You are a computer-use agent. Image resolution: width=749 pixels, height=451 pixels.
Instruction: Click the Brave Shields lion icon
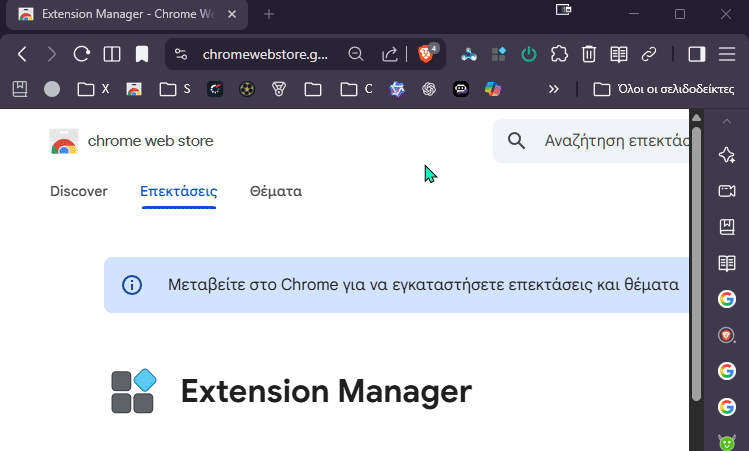(x=426, y=54)
